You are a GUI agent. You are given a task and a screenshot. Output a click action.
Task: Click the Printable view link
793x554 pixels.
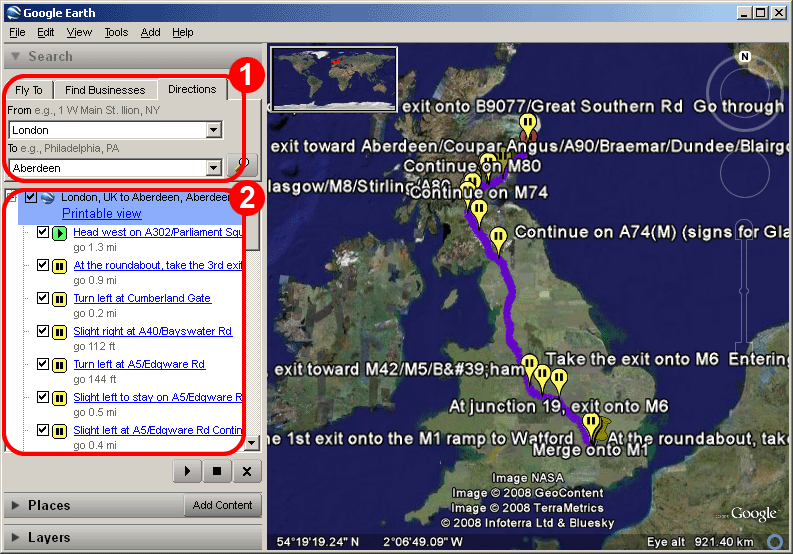click(101, 214)
